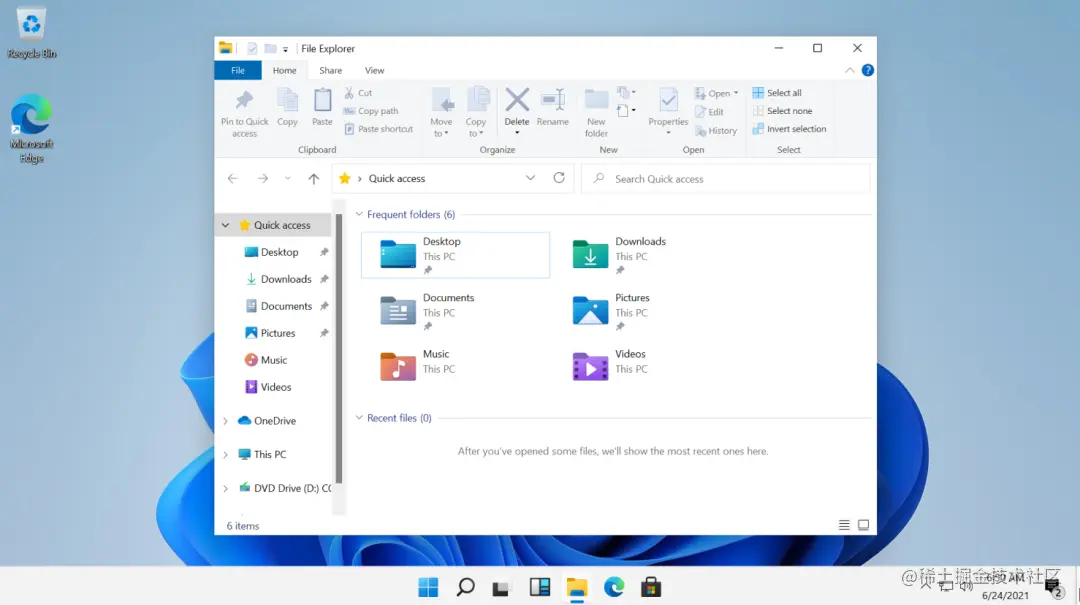Switch to large icons view in status bar

coord(863,525)
